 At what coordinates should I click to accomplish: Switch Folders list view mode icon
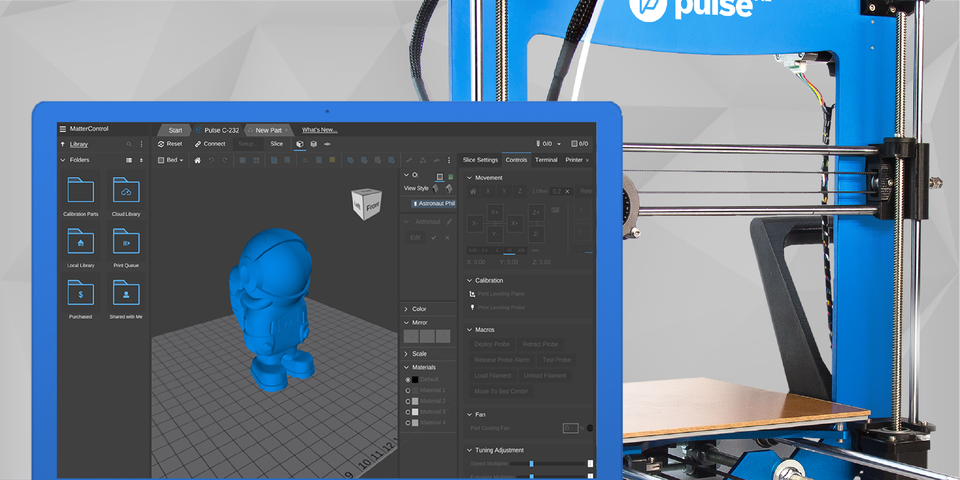(129, 160)
